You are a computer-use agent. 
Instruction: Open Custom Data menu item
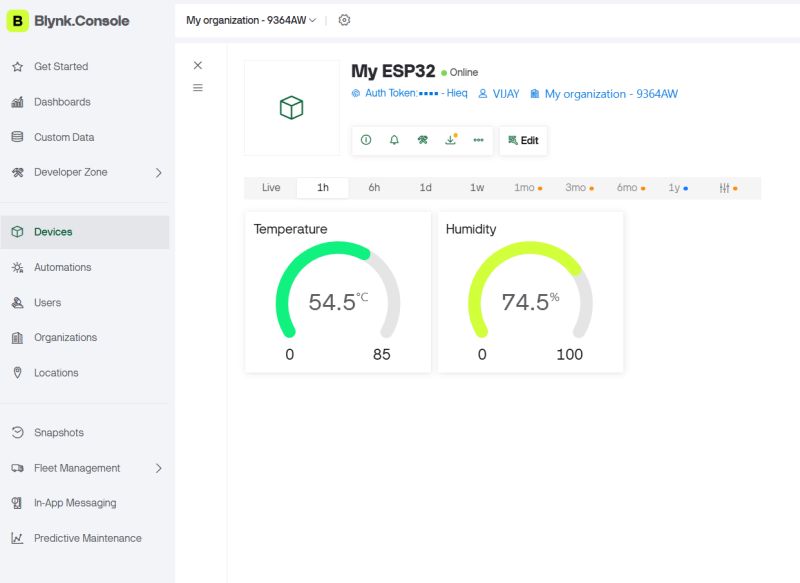pos(85,137)
